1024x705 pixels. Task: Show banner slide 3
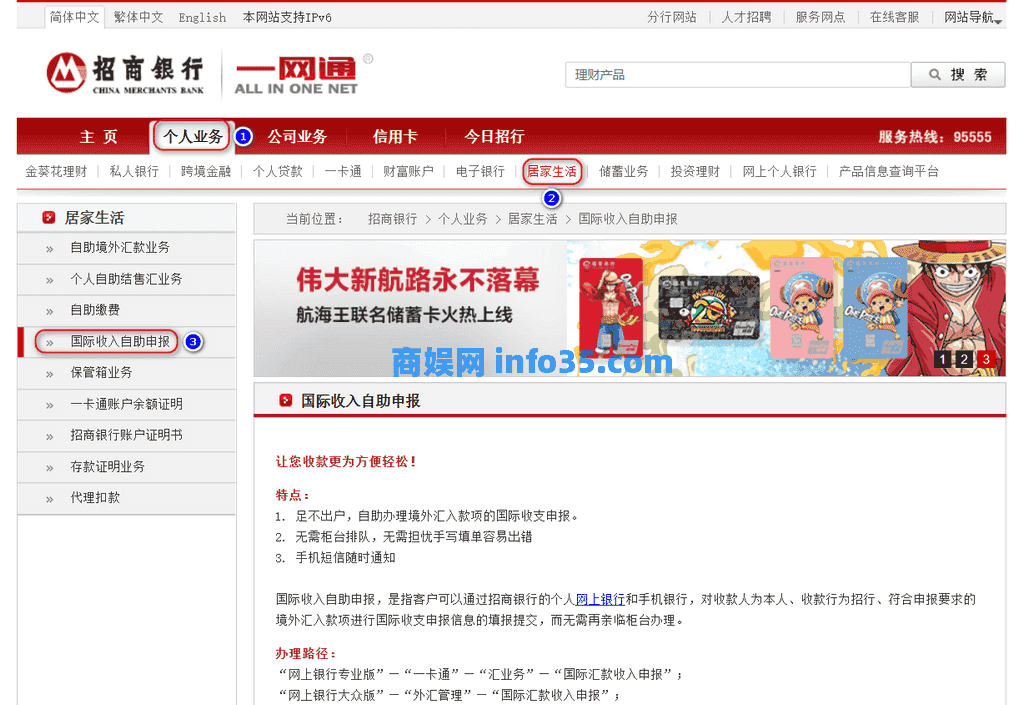pyautogui.click(x=986, y=359)
